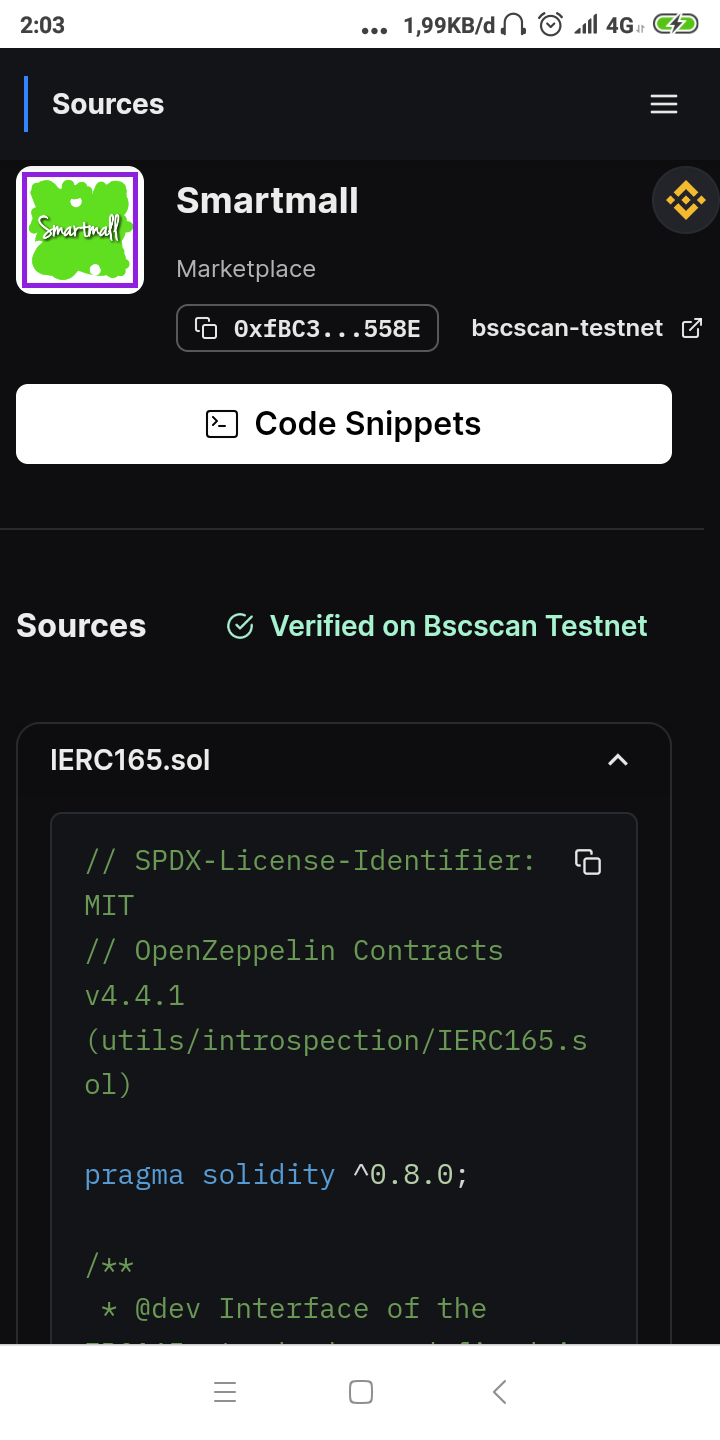Tap the Binance chain logo badge
The image size is (720, 1440).
pos(685,200)
